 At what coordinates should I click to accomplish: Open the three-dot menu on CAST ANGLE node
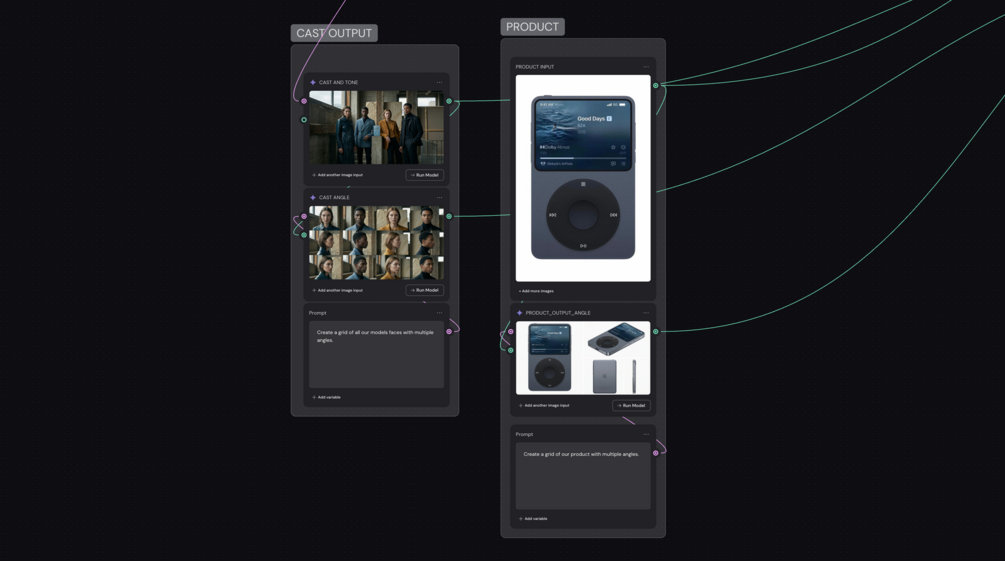439,197
